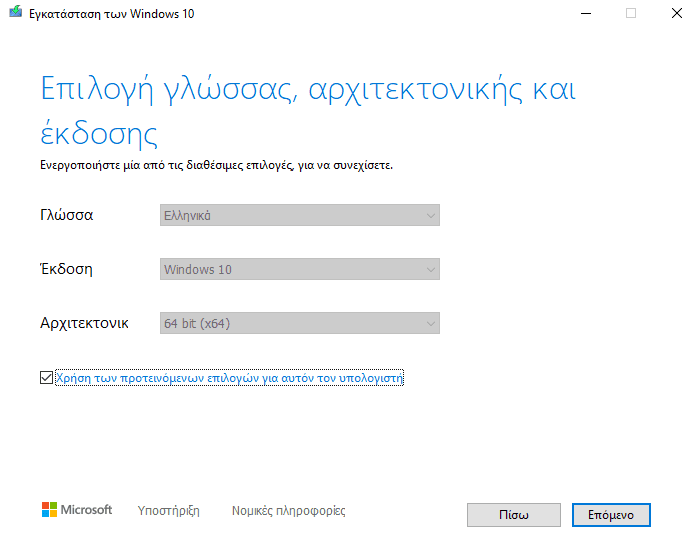Open the Έκδοση dropdown showing Windows 10
Image resolution: width=700 pixels, height=547 pixels.
[x=300, y=269]
